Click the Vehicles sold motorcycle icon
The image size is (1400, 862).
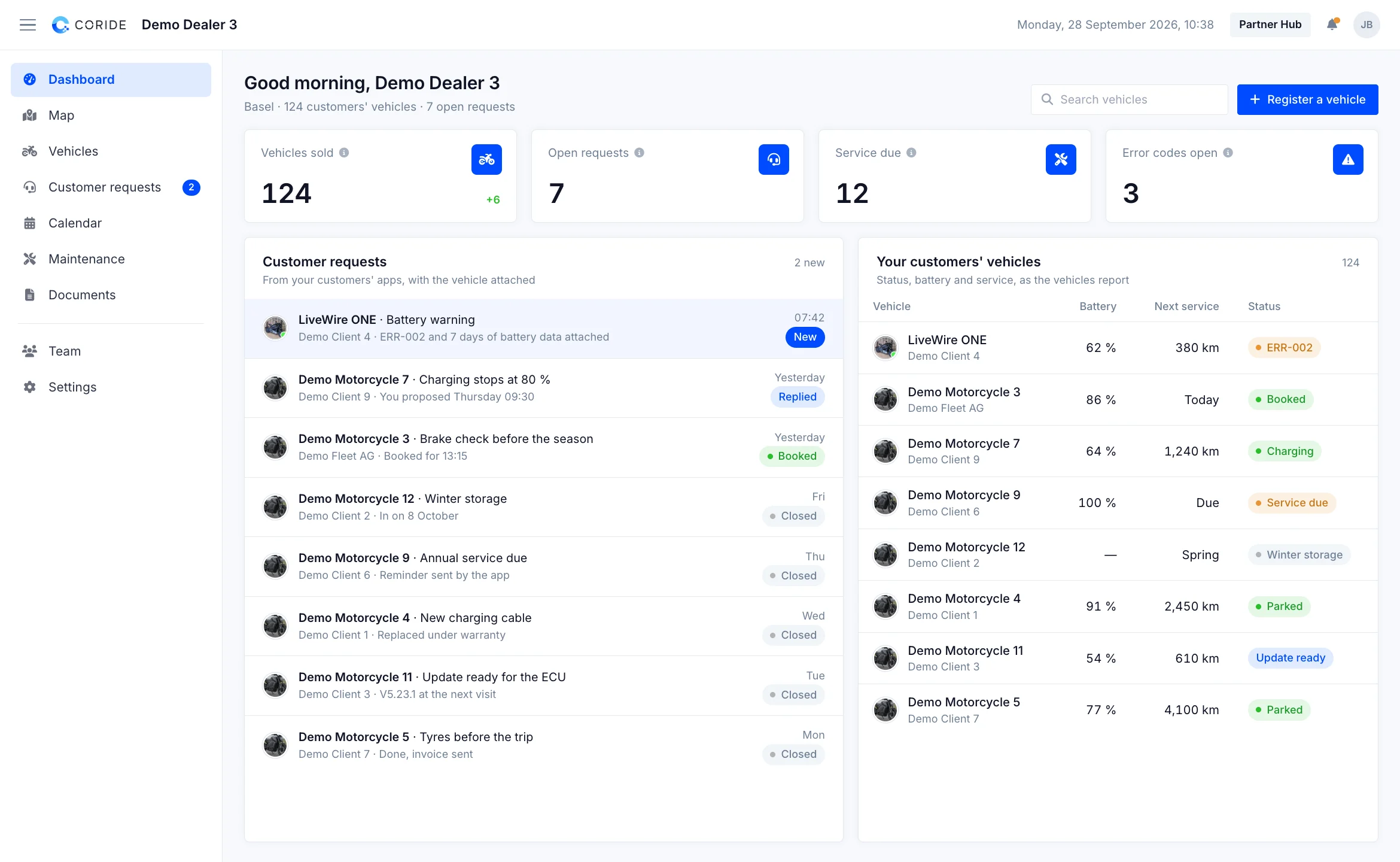point(486,159)
